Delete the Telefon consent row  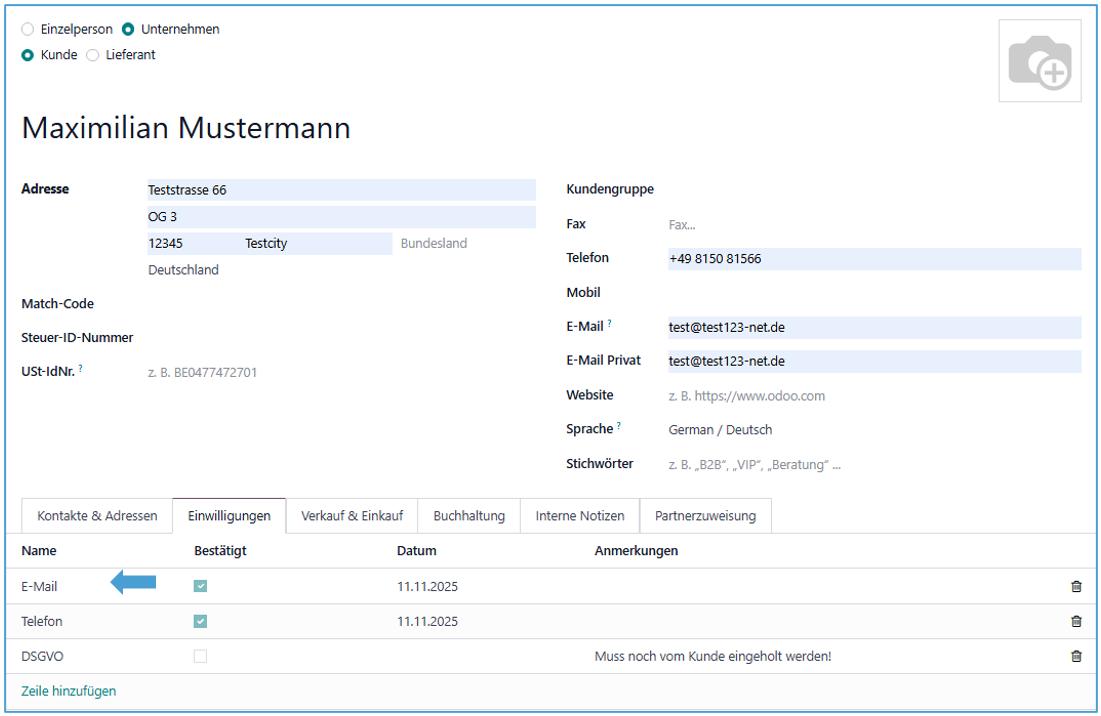(x=1076, y=622)
